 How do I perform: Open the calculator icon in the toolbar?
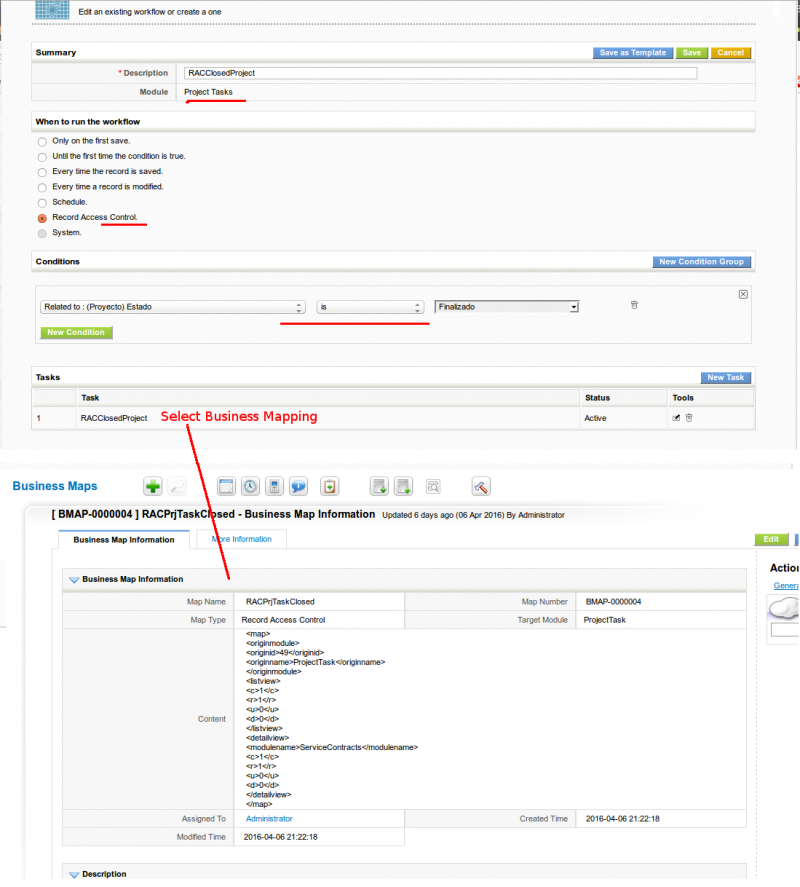point(274,486)
